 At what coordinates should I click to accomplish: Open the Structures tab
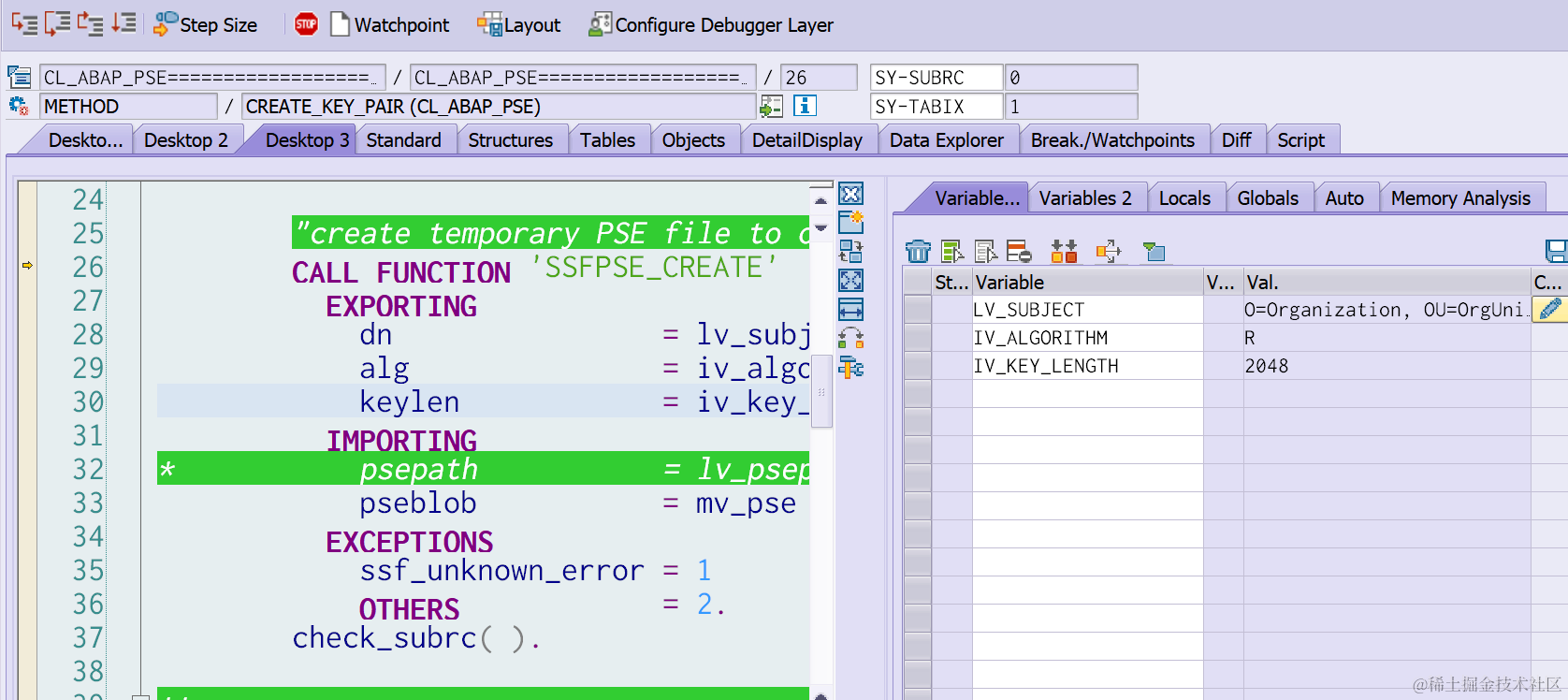pyautogui.click(x=511, y=140)
